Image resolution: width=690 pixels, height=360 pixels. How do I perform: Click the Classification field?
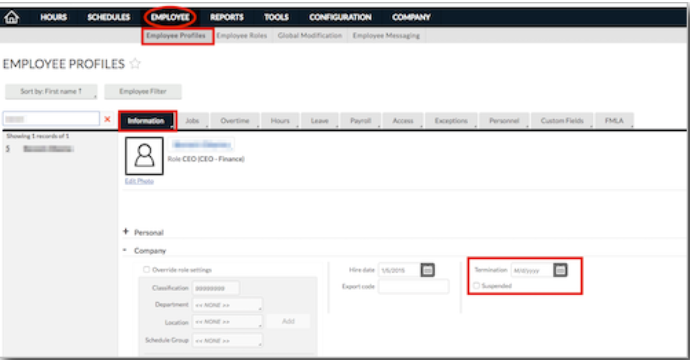coord(216,288)
